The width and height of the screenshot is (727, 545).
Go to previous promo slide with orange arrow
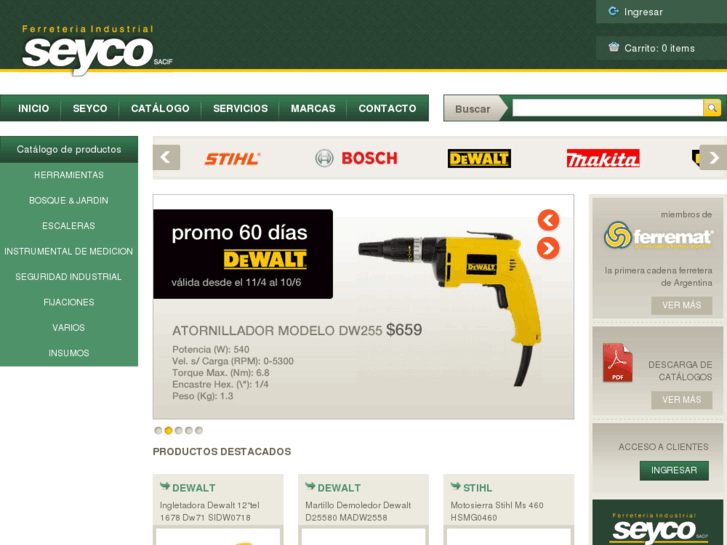pyautogui.click(x=548, y=220)
